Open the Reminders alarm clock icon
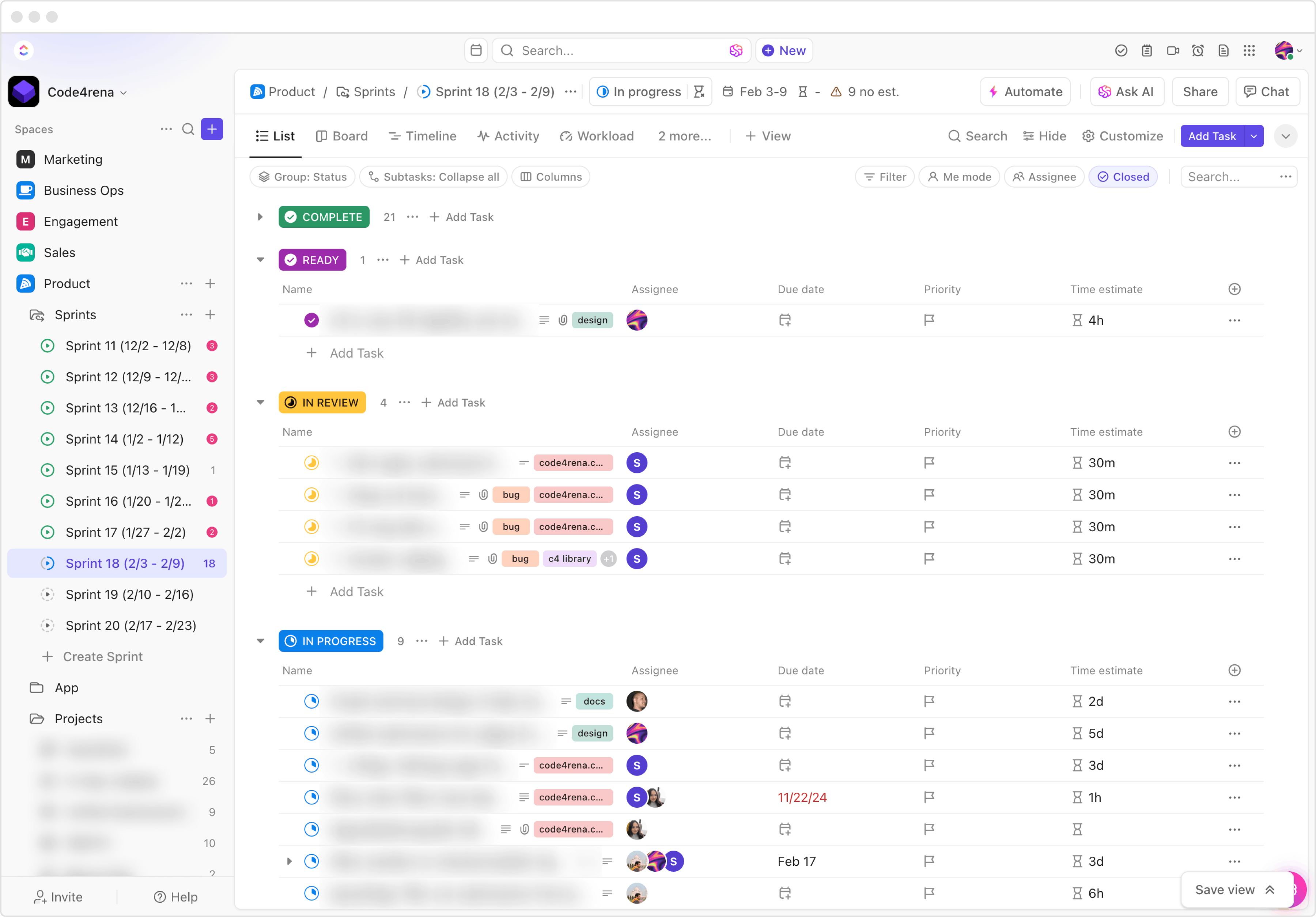Screen dimensions: 1316x917 click(1198, 50)
